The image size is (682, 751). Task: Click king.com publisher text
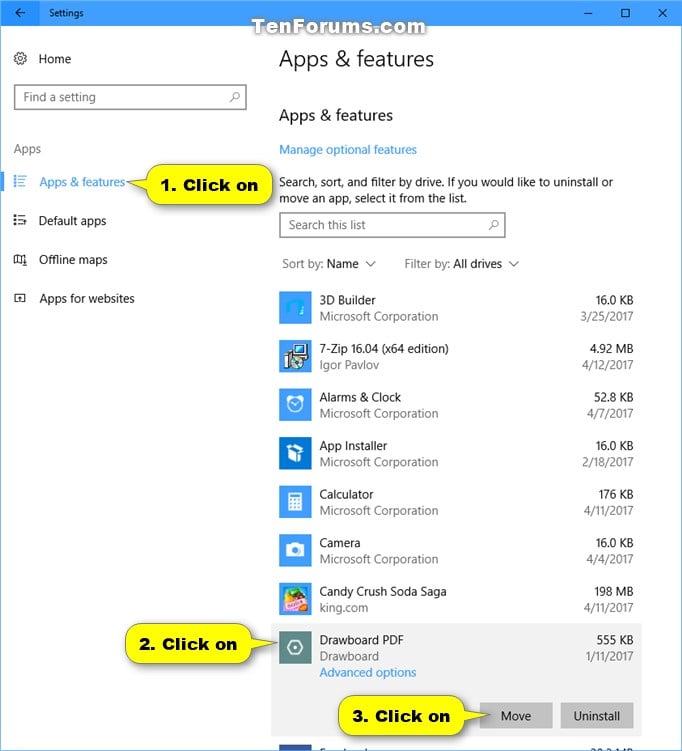(x=344, y=608)
